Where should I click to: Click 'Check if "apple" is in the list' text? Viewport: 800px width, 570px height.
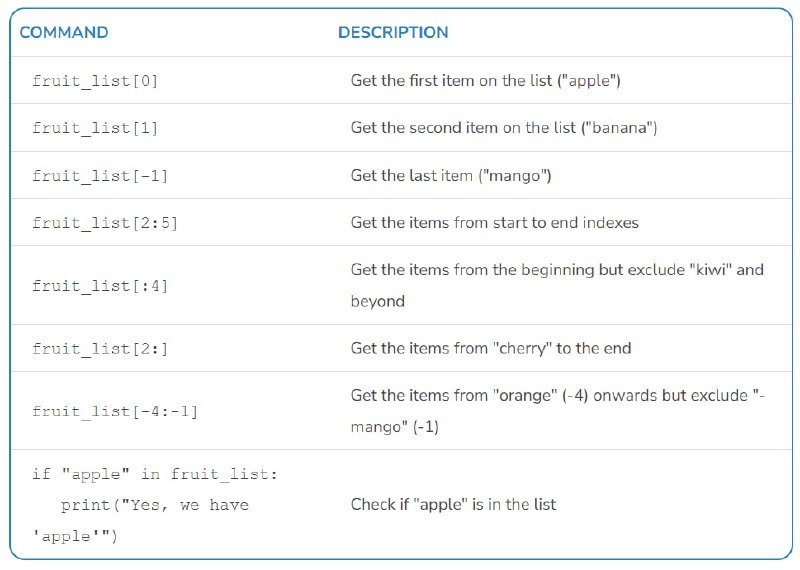(x=453, y=504)
